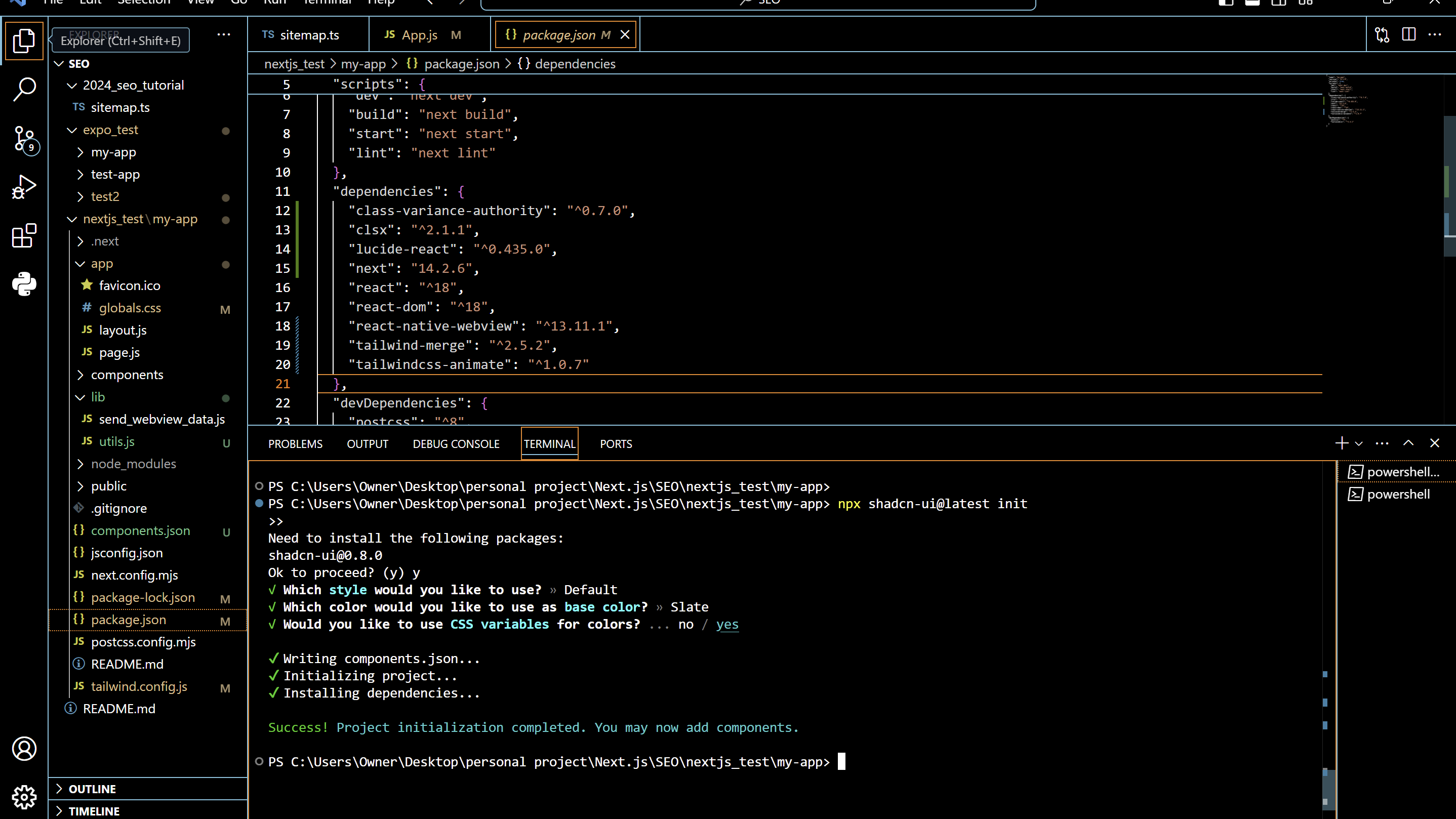Select the TERMINAL panel tab

[x=549, y=444]
